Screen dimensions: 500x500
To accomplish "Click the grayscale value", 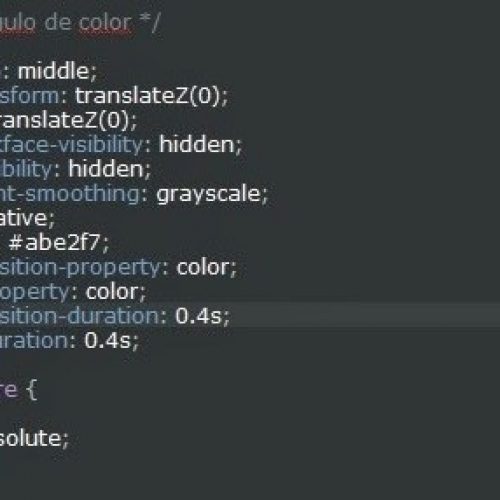I will click(209, 194).
